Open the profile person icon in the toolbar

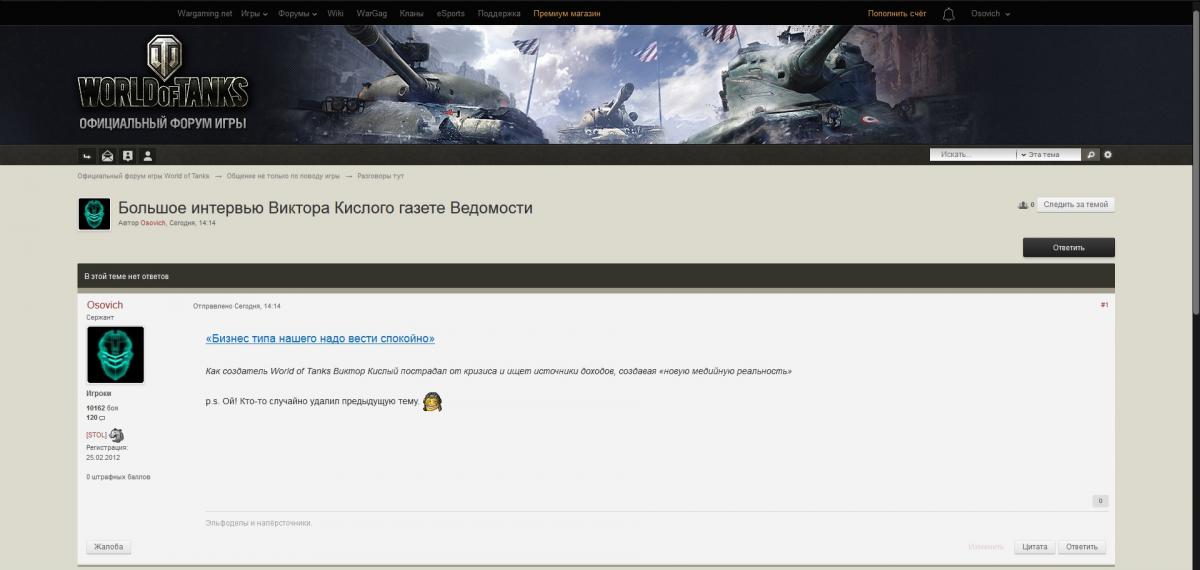(148, 155)
